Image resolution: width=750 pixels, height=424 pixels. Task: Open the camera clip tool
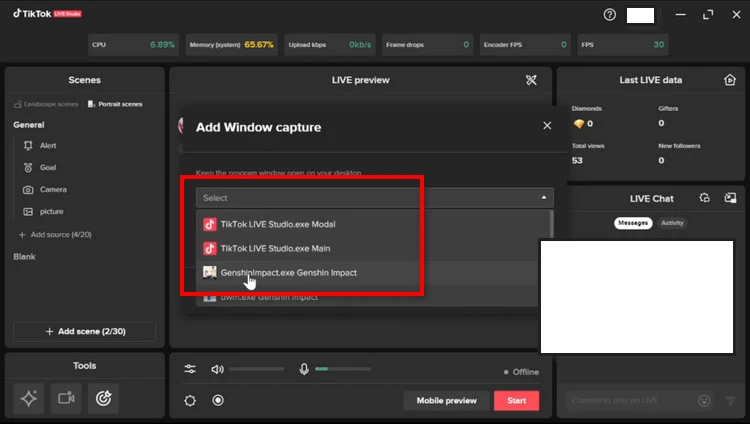[x=66, y=398]
